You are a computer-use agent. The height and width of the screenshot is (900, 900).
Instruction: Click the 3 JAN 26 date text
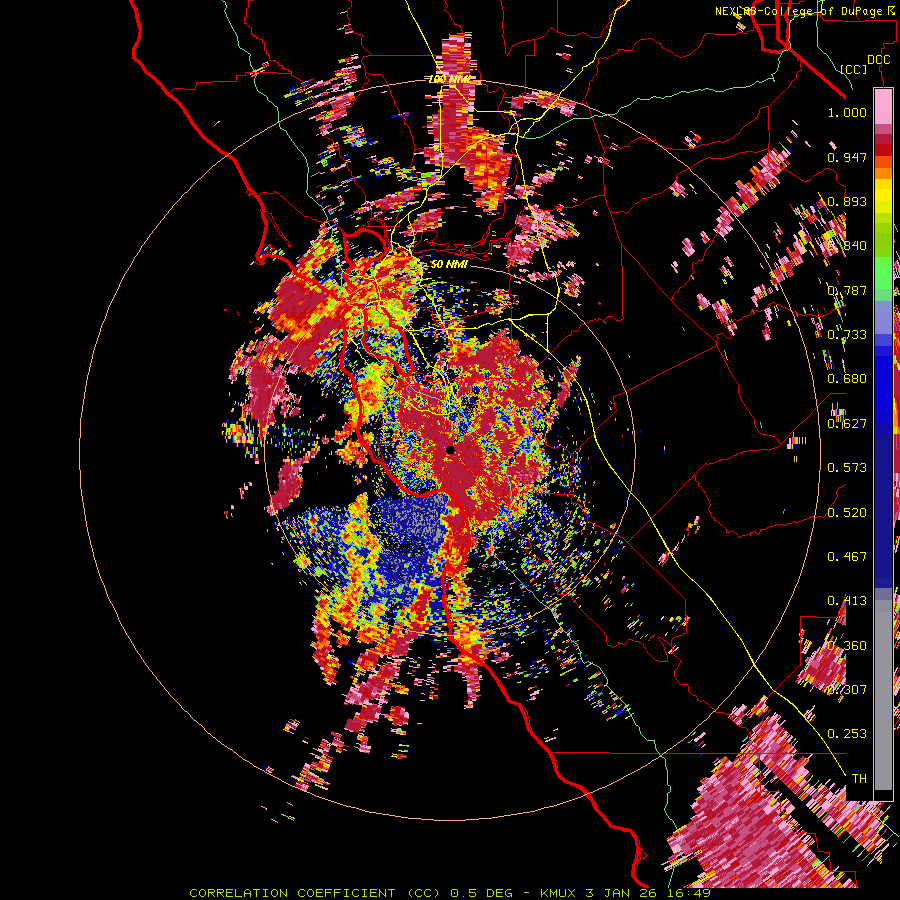(623, 893)
